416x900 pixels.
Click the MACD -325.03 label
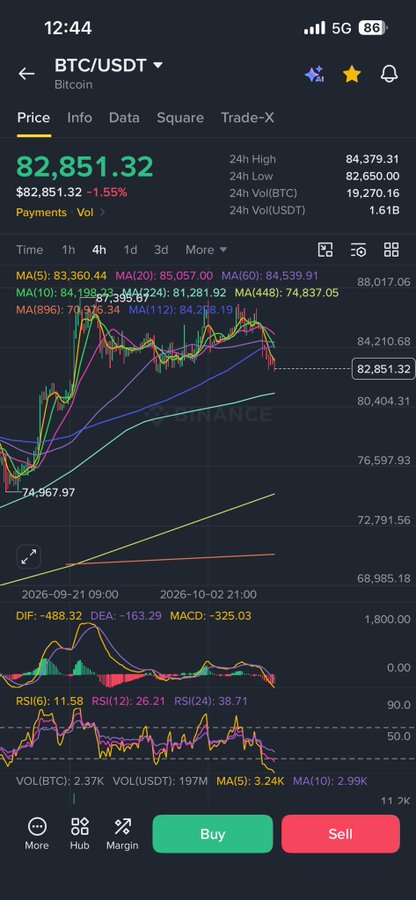coord(211,616)
